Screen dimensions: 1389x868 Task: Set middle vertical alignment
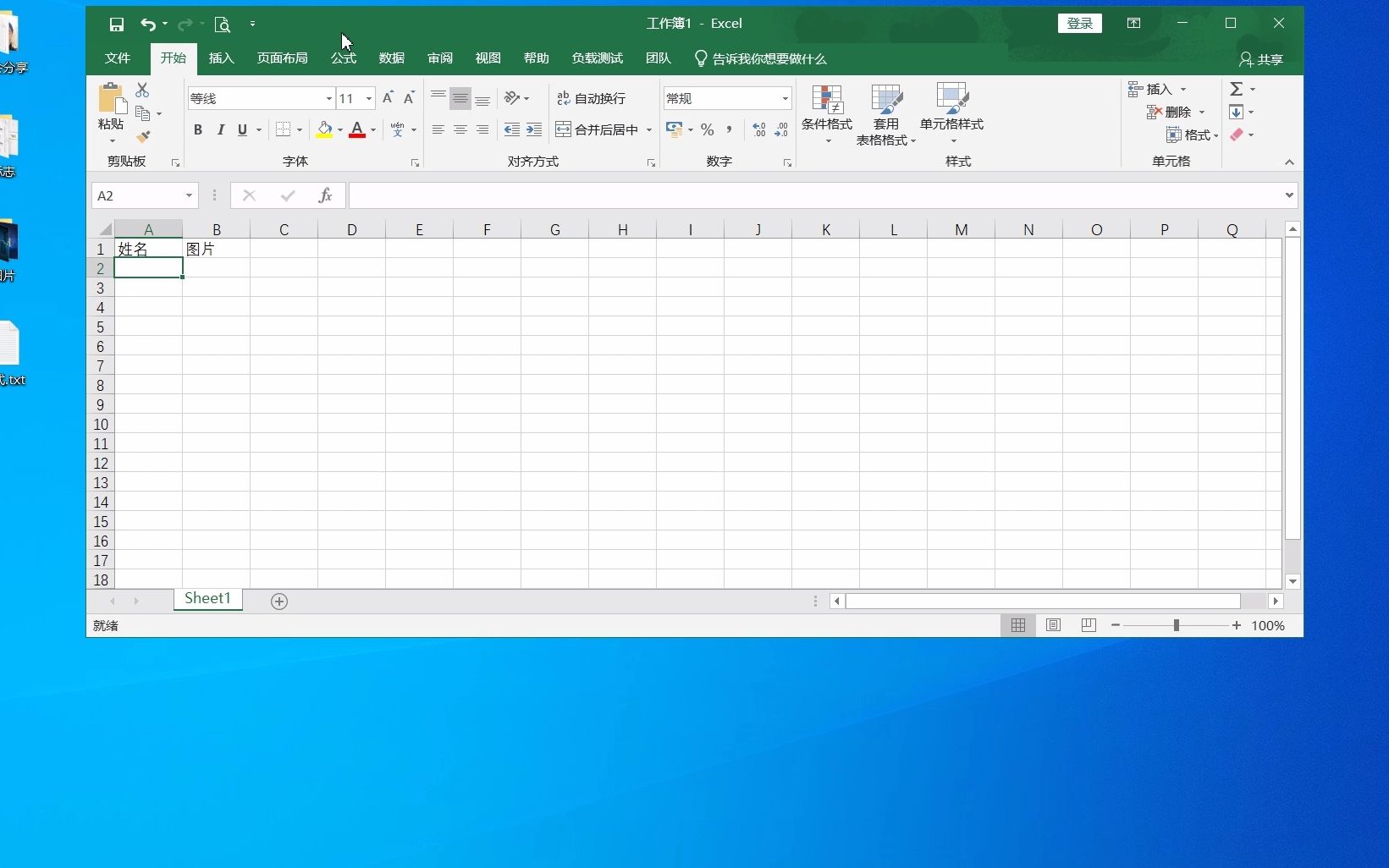tap(460, 98)
